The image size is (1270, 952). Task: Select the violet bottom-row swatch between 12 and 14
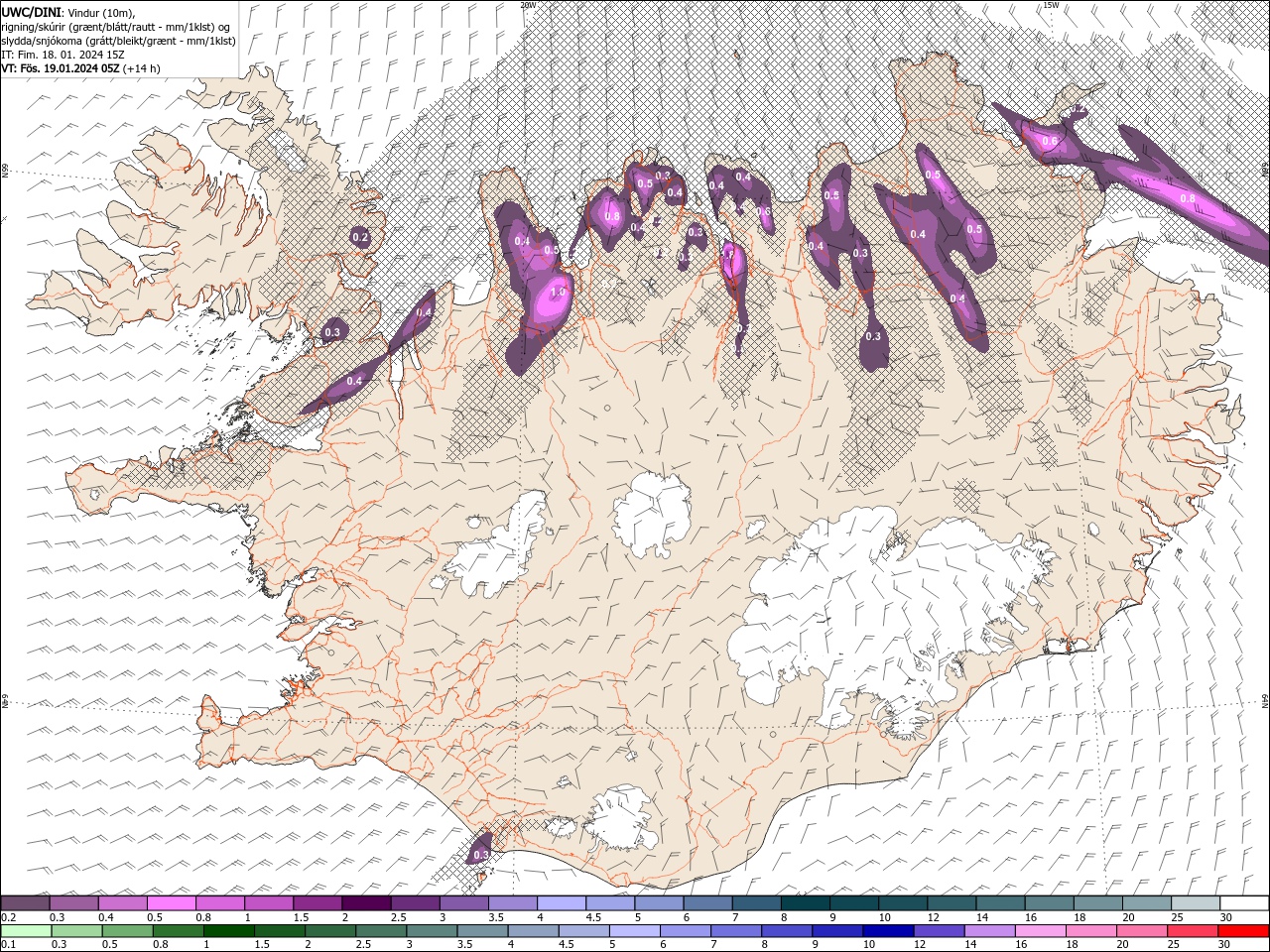(x=939, y=931)
